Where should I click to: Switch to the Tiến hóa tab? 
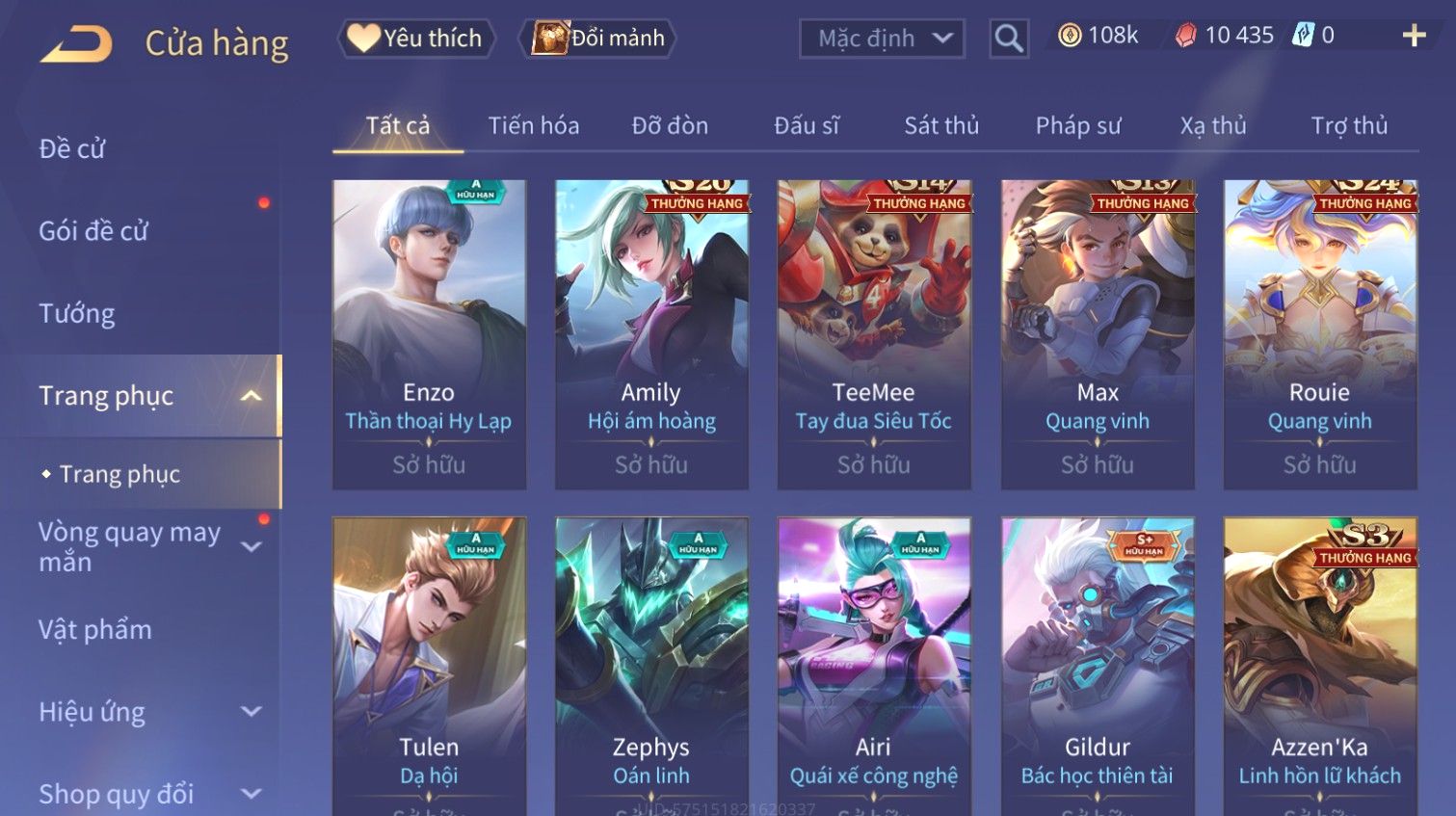(534, 125)
